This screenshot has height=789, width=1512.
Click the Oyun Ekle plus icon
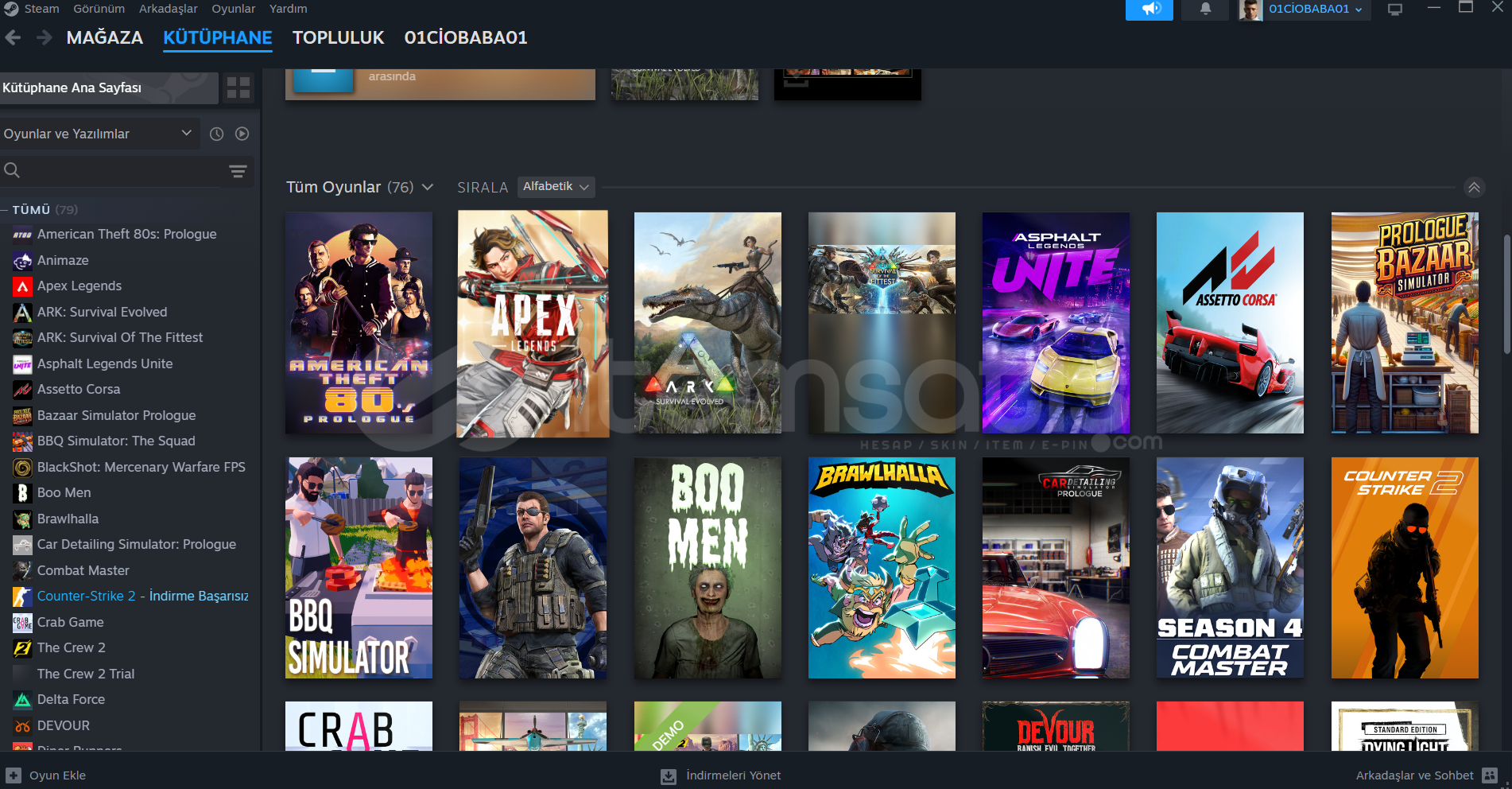pyautogui.click(x=14, y=775)
